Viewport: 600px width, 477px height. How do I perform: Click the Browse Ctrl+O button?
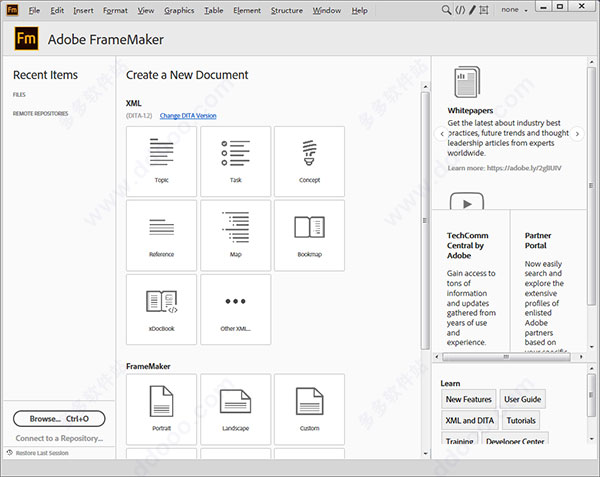[x=59, y=418]
